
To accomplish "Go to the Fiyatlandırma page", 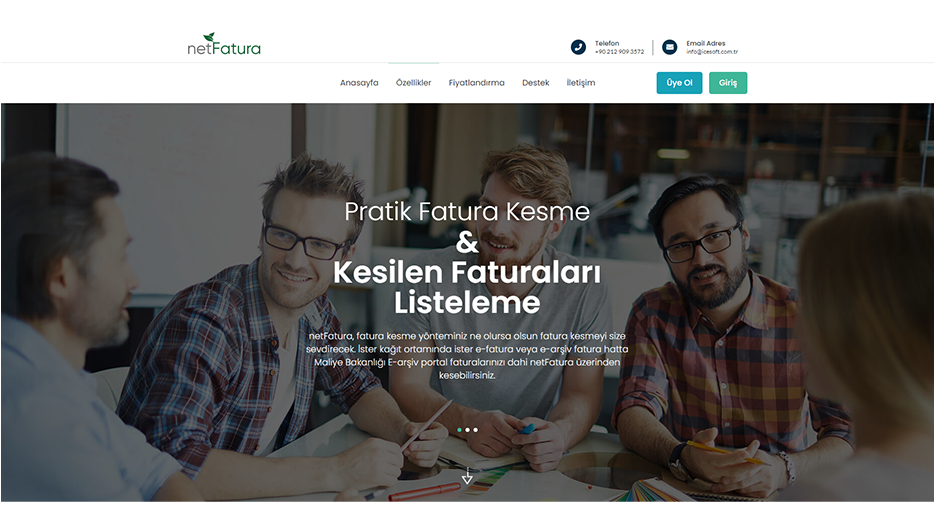I will coord(476,83).
